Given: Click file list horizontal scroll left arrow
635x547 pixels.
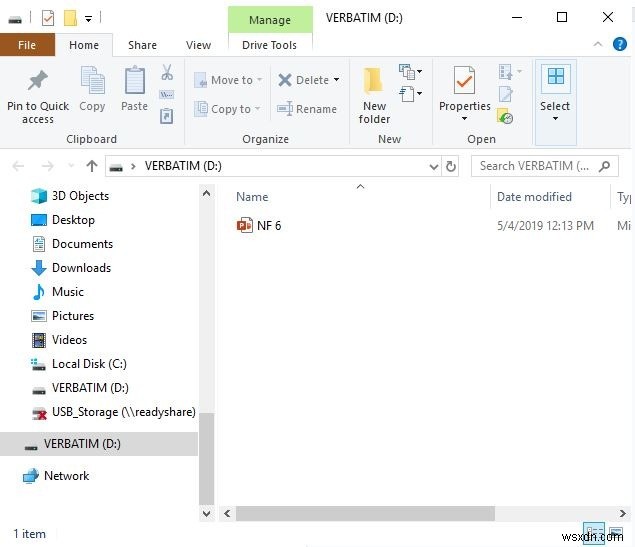Looking at the screenshot, I should [x=227, y=513].
